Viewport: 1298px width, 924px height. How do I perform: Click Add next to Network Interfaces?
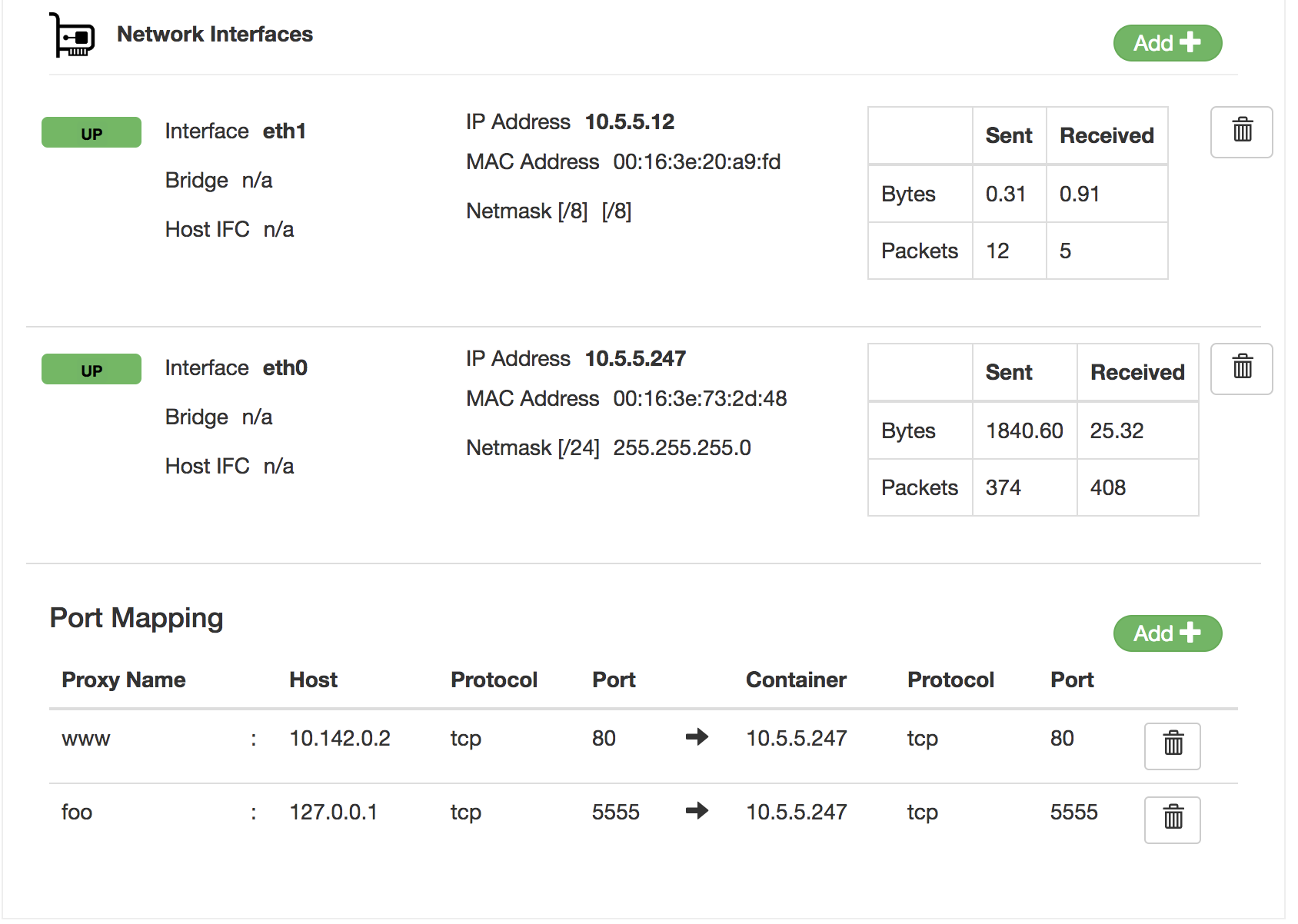point(1167,43)
